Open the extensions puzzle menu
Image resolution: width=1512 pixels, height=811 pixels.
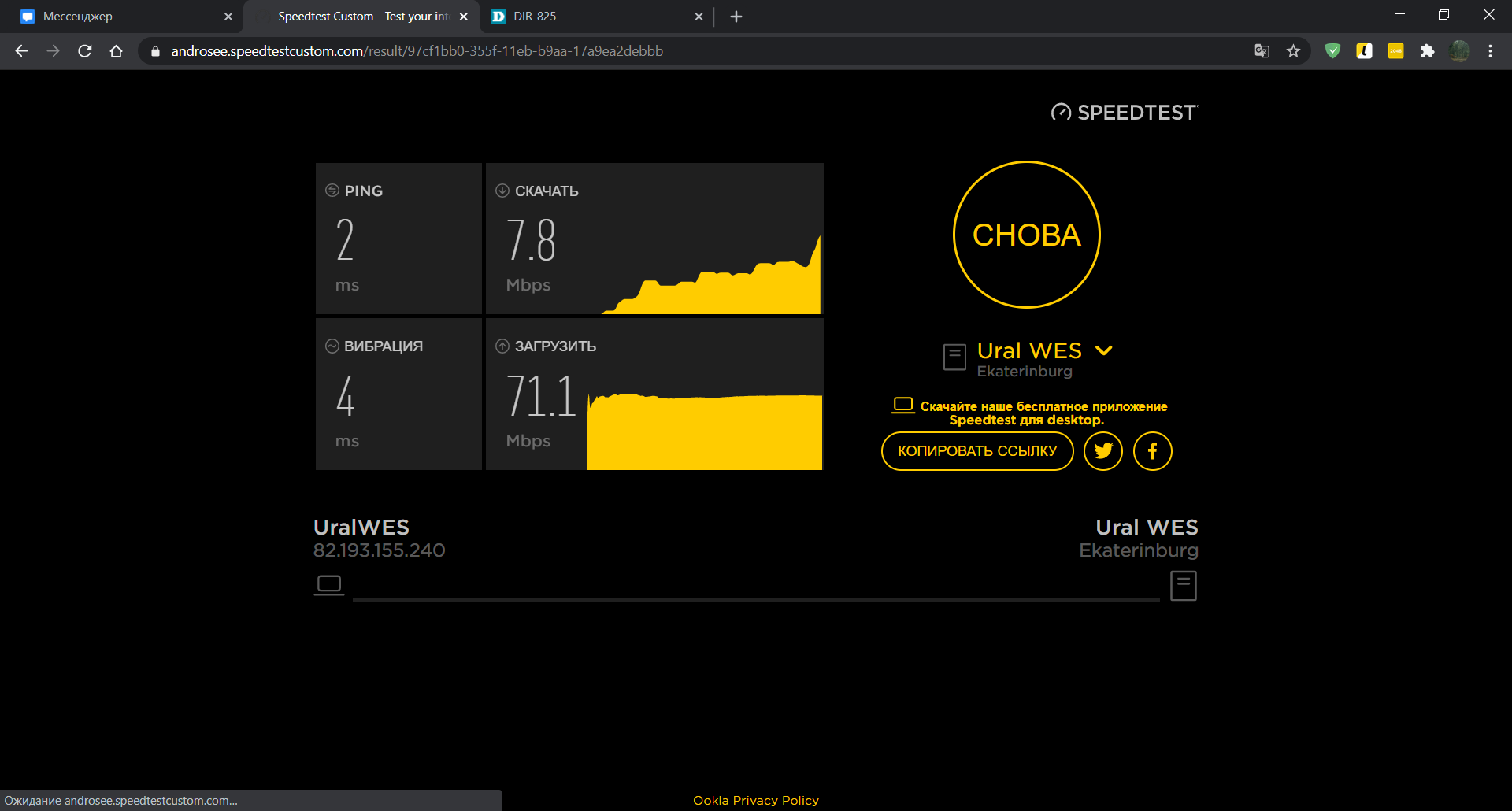pyautogui.click(x=1427, y=51)
